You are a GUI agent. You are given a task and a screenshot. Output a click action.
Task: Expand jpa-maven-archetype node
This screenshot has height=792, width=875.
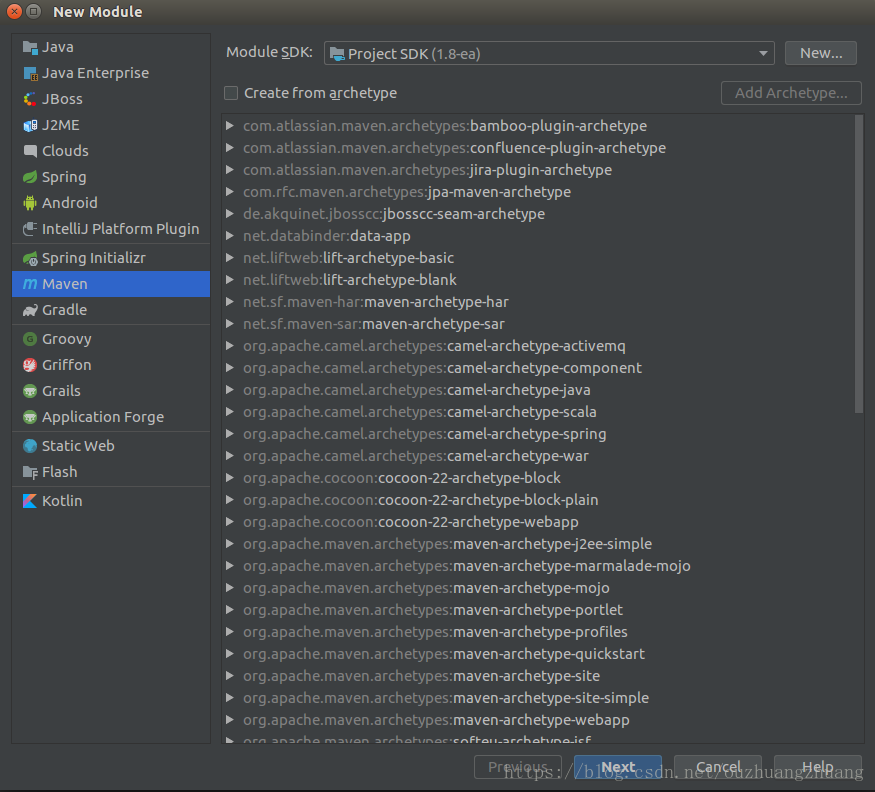pyautogui.click(x=229, y=192)
